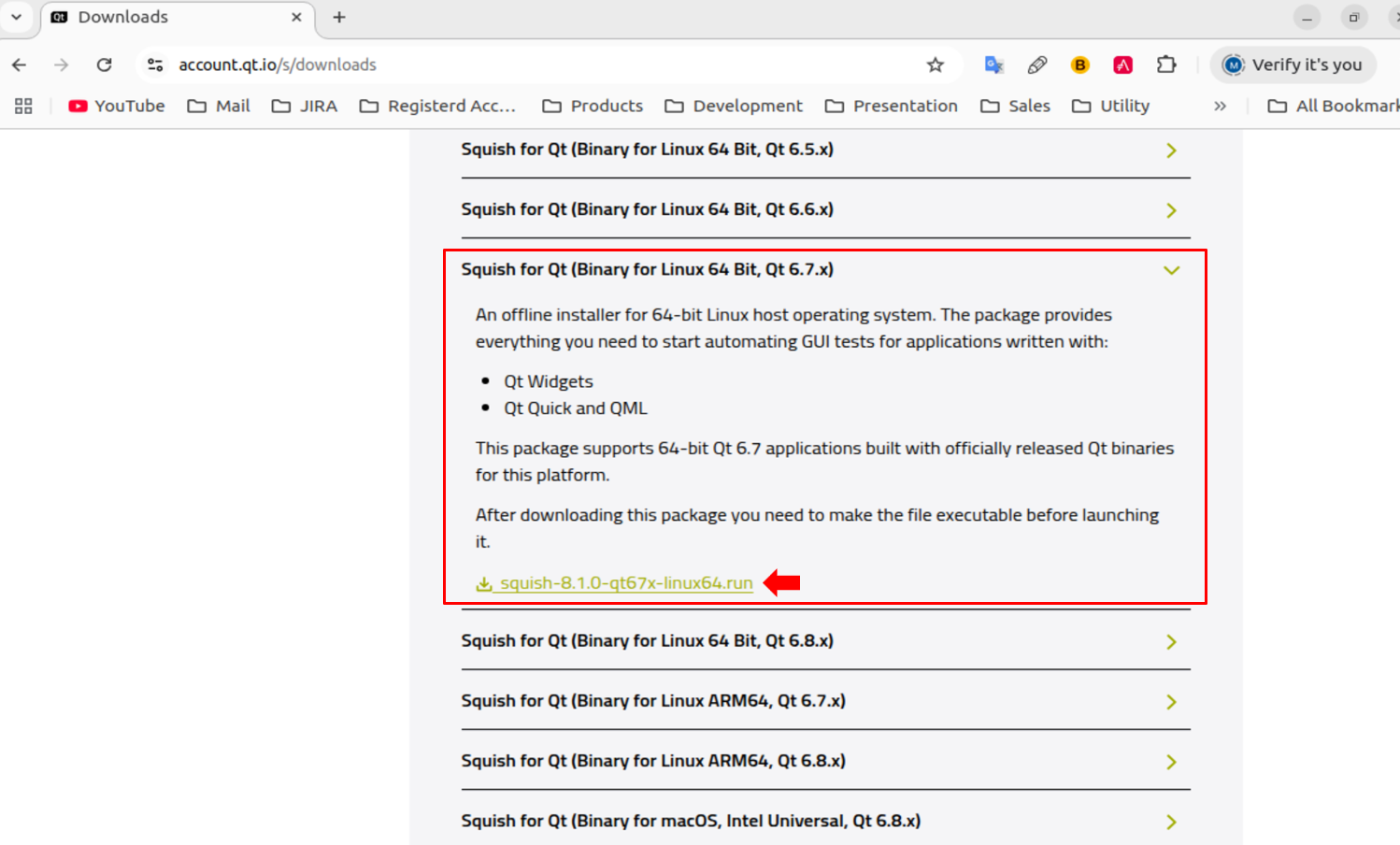Image resolution: width=1400 pixels, height=845 pixels.
Task: Click the site information icon beside URL
Action: [x=155, y=64]
